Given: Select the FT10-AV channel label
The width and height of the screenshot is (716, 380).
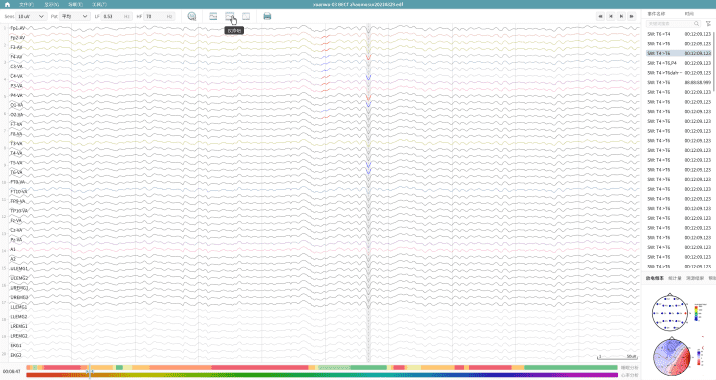Looking at the screenshot, I should [x=19, y=192].
